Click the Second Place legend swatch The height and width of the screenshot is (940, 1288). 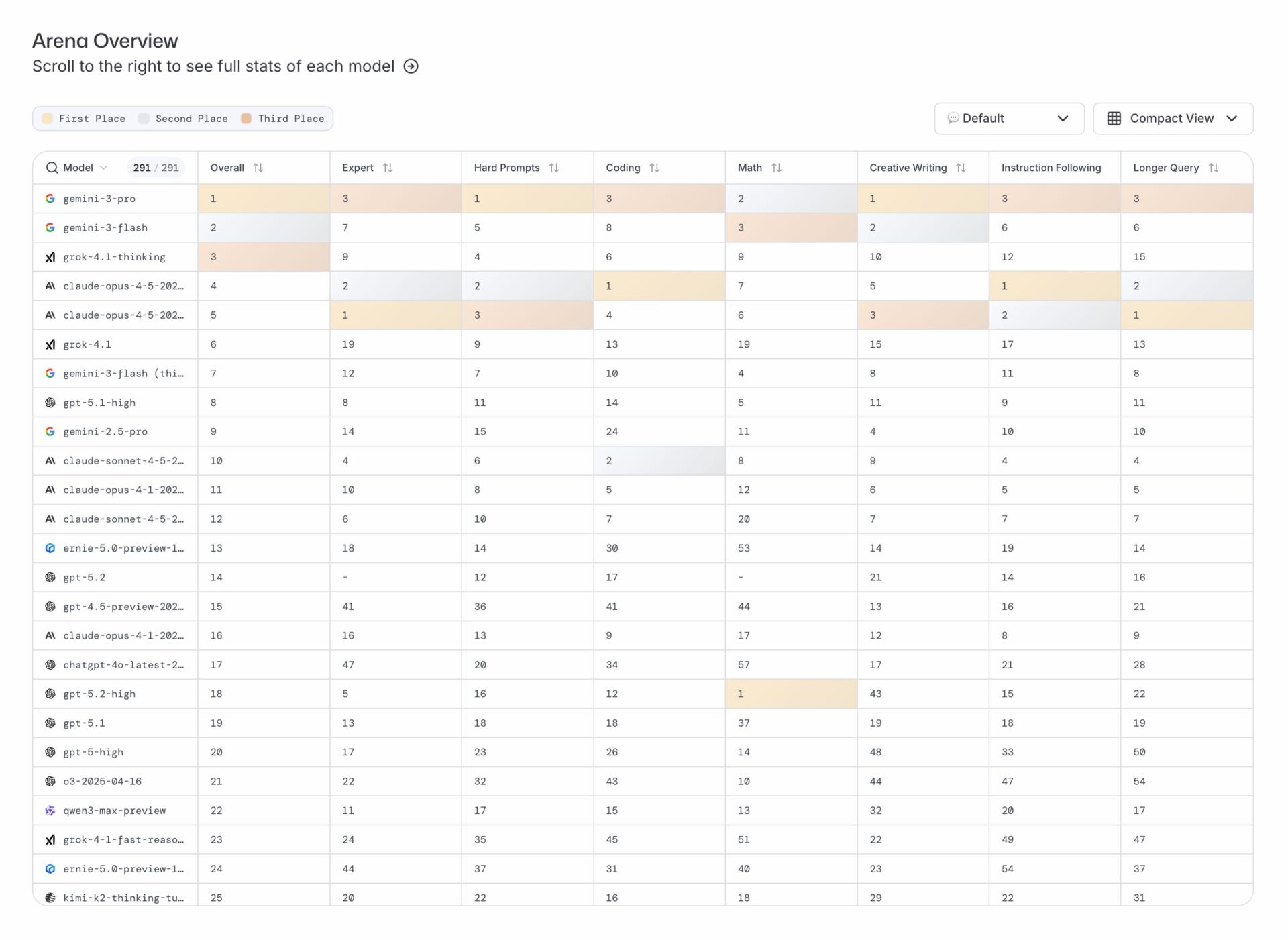click(x=144, y=119)
